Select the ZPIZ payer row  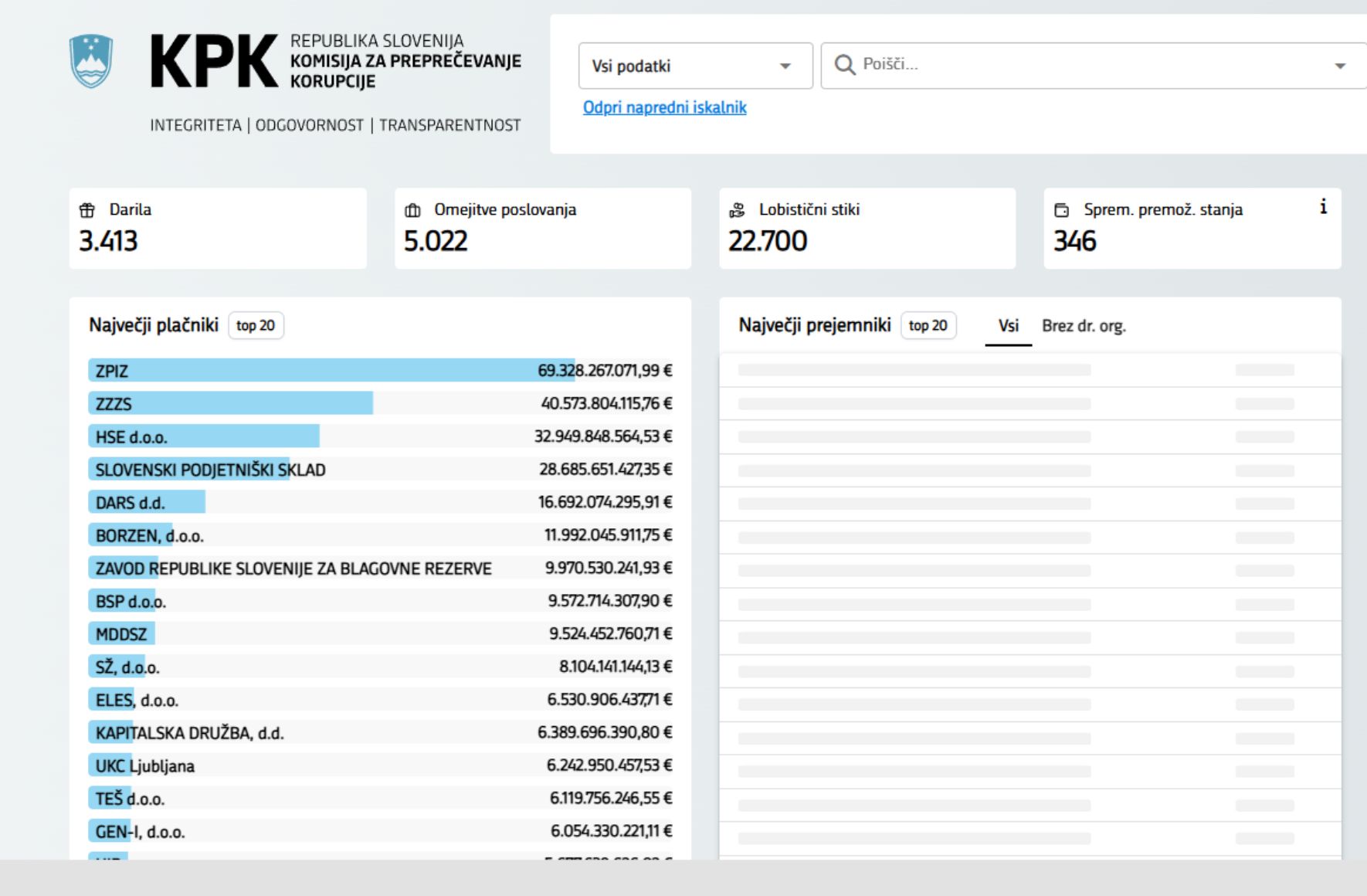[x=380, y=370]
